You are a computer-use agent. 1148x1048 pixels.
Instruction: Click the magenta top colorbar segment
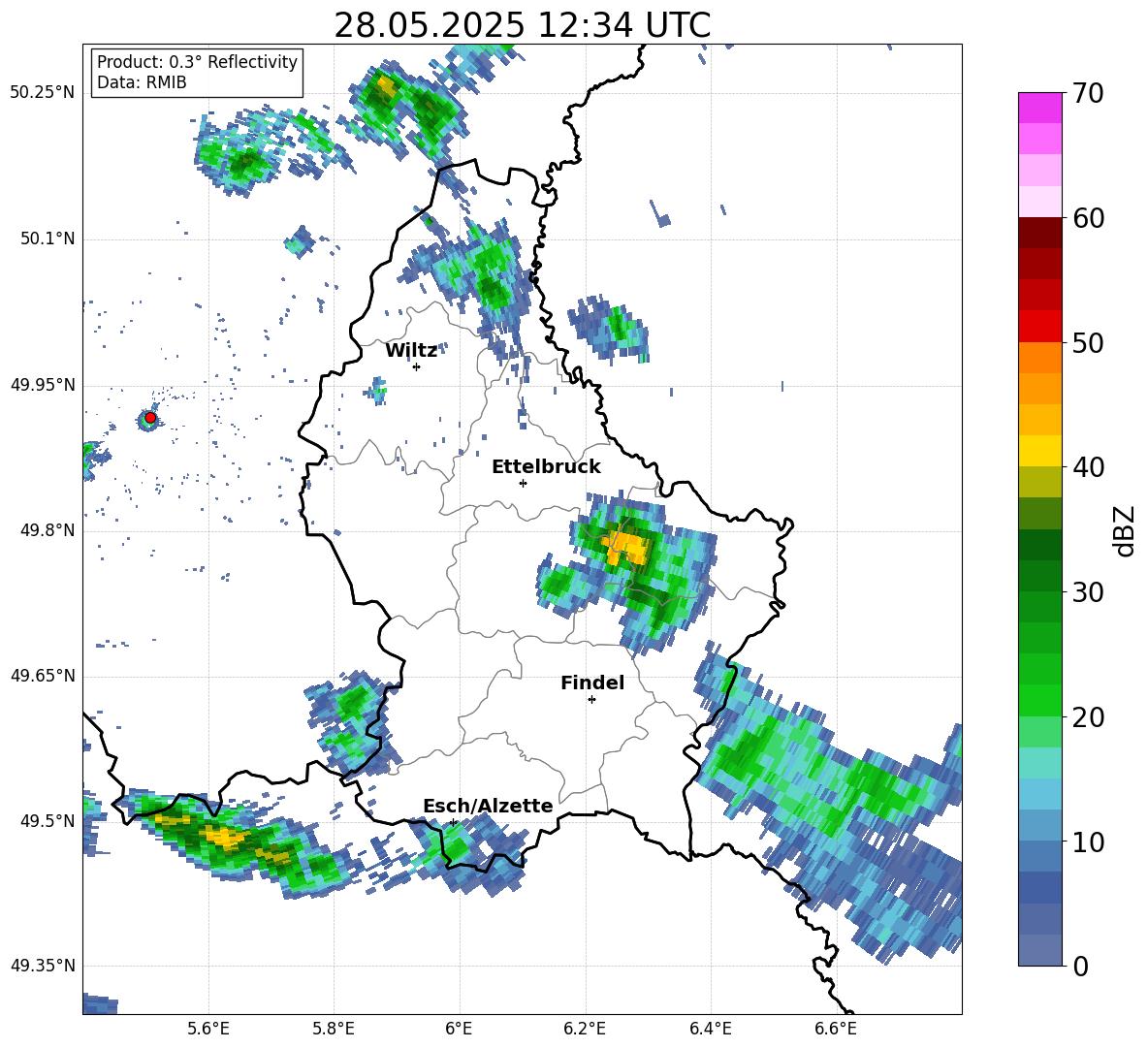tap(1039, 108)
